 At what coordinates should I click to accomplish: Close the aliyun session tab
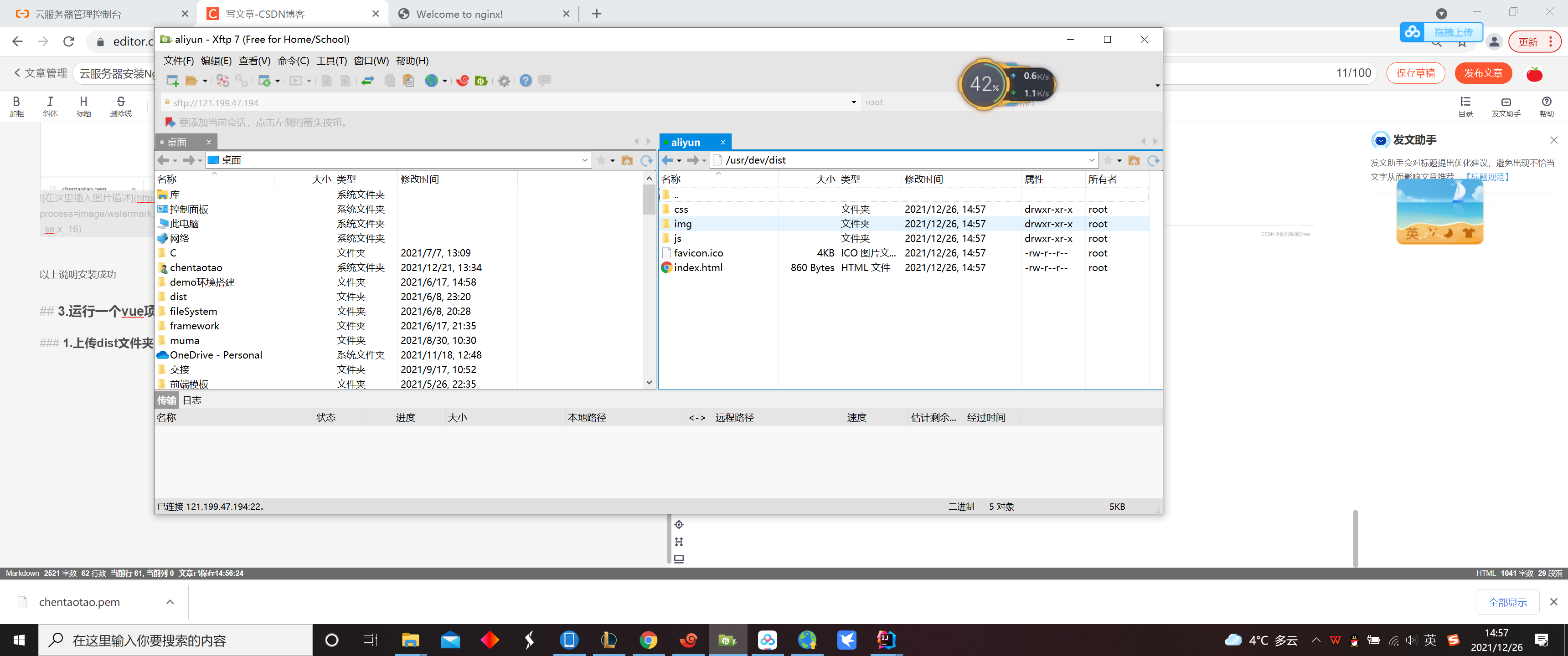722,143
